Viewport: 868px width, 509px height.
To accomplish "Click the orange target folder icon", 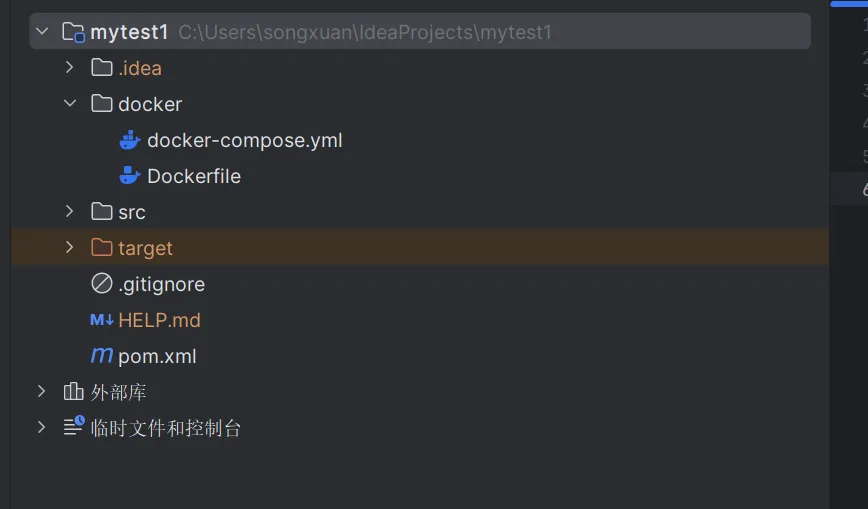I will [101, 248].
